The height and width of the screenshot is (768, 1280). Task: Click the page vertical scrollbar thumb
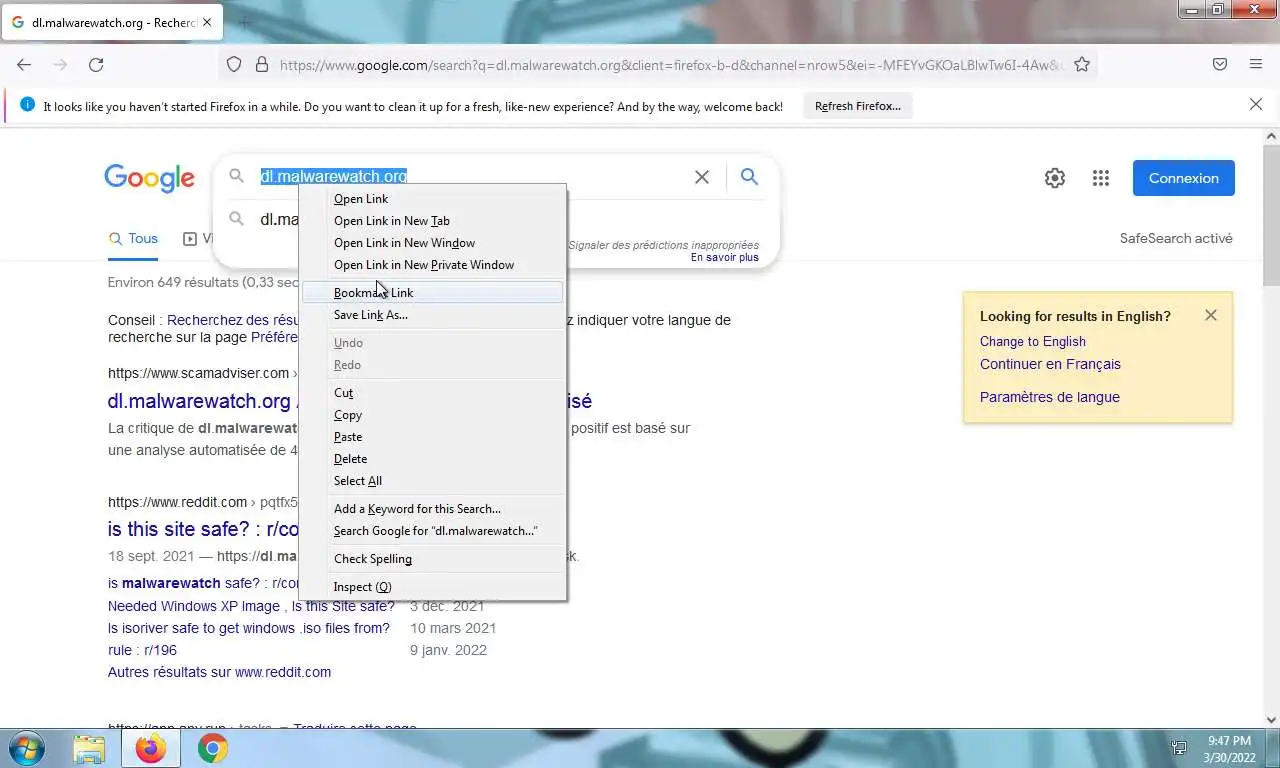click(1271, 215)
